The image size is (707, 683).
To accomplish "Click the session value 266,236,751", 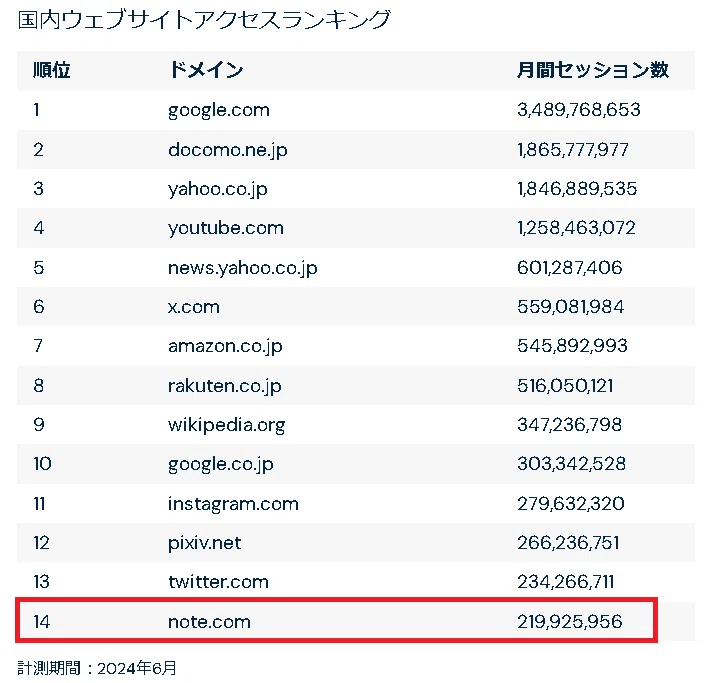I will [568, 542].
